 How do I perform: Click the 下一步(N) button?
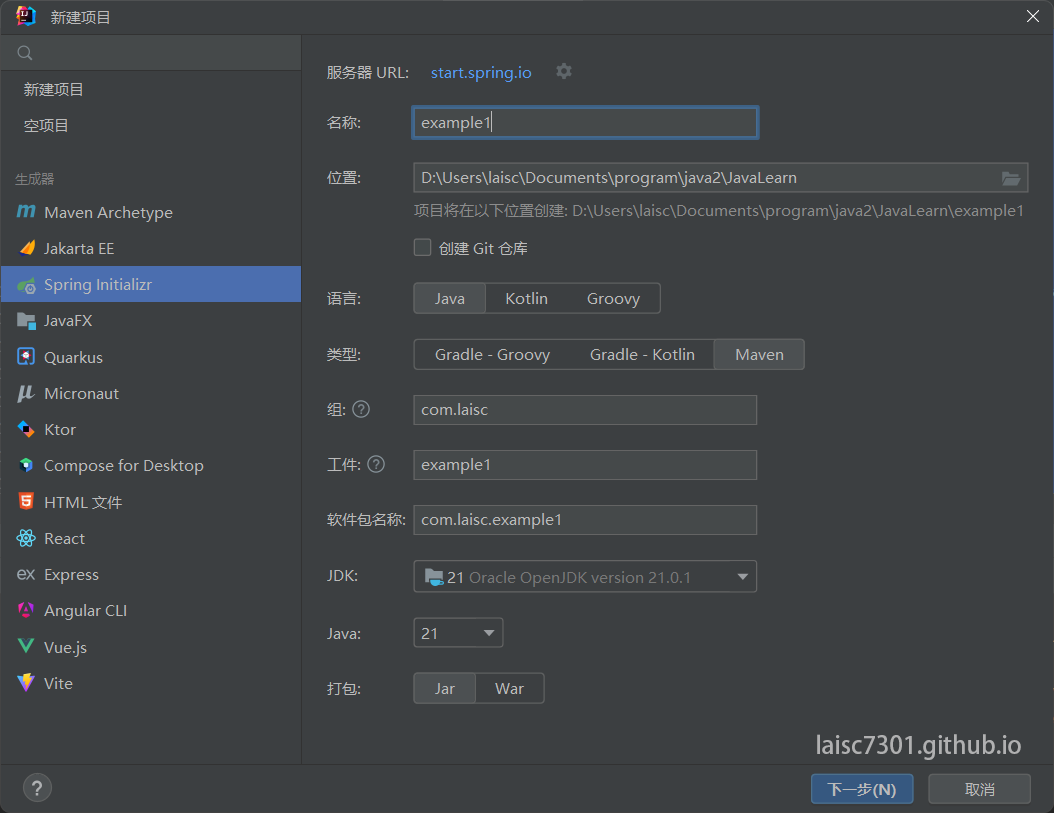tap(861, 789)
